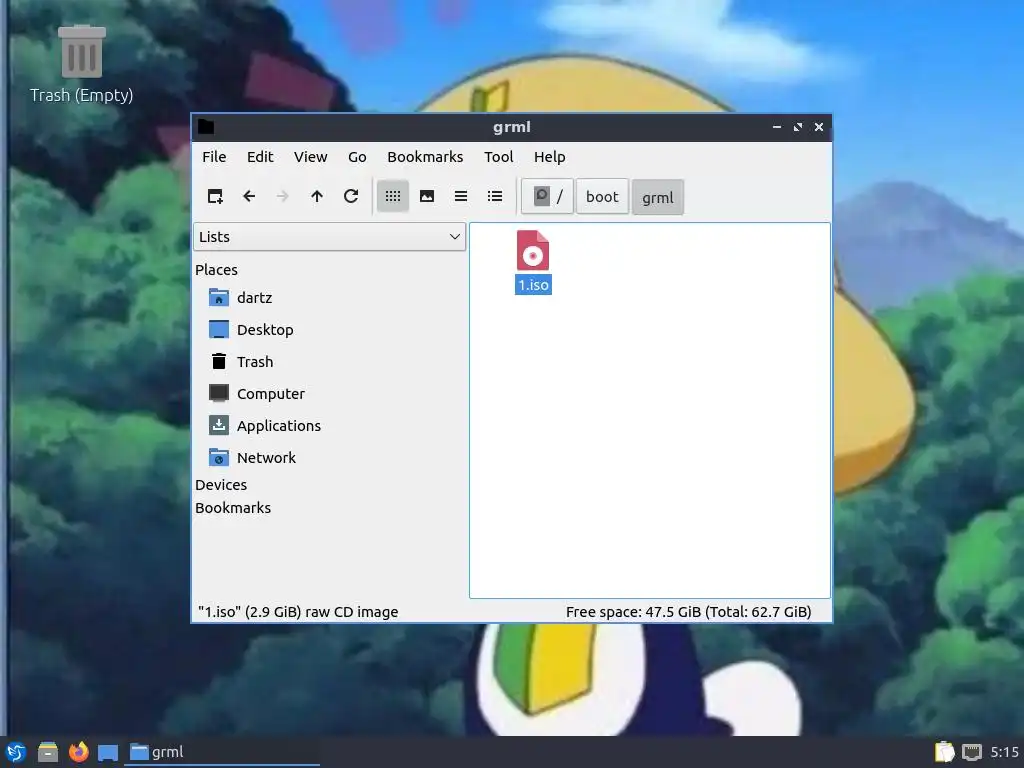Select Trash (Empty) desktop icon
The width and height of the screenshot is (1024, 768).
tap(82, 64)
